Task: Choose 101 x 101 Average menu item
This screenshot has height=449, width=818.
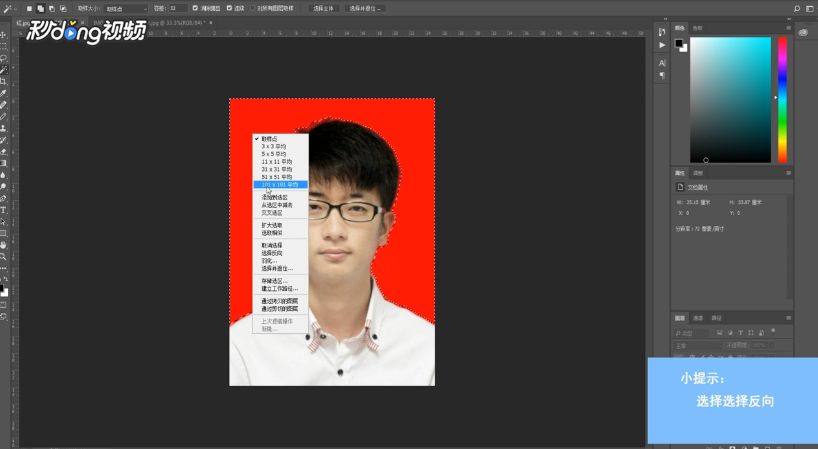Action: [x=280, y=185]
